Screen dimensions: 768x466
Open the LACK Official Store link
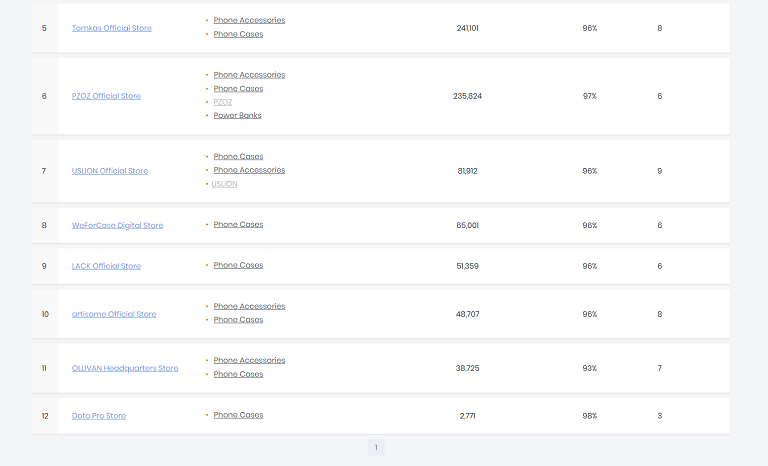coord(106,266)
